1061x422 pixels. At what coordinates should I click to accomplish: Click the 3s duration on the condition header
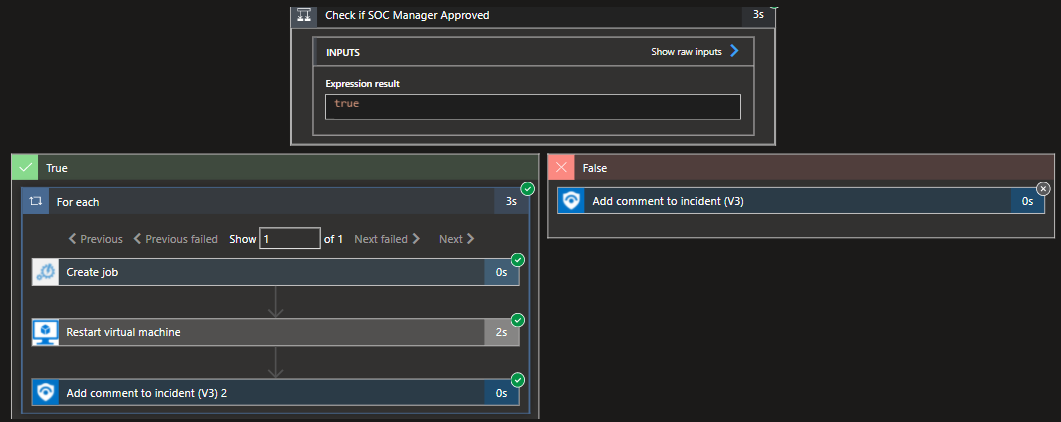pyautogui.click(x=758, y=14)
